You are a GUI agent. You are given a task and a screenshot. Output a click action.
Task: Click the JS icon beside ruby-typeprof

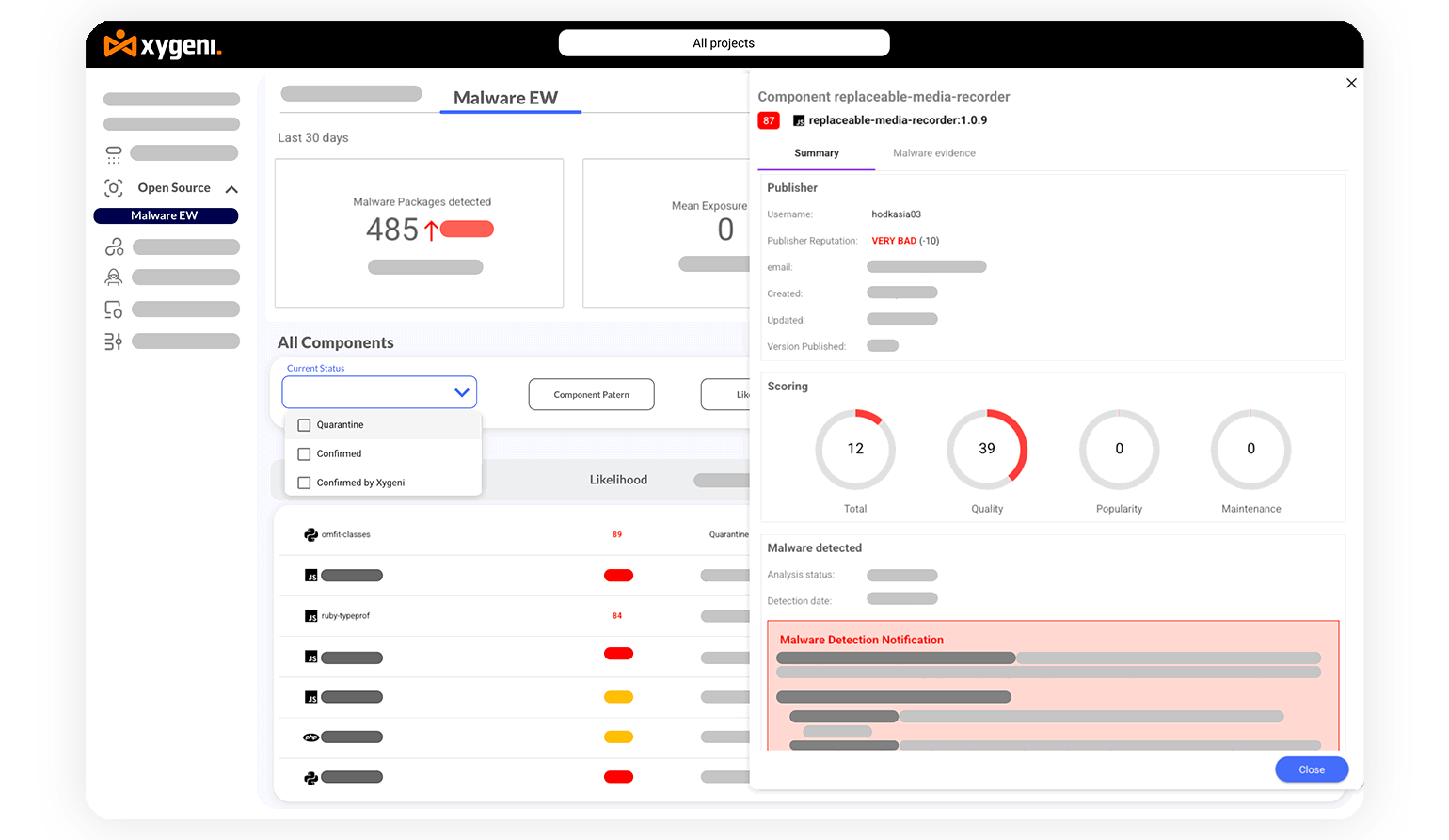point(310,616)
